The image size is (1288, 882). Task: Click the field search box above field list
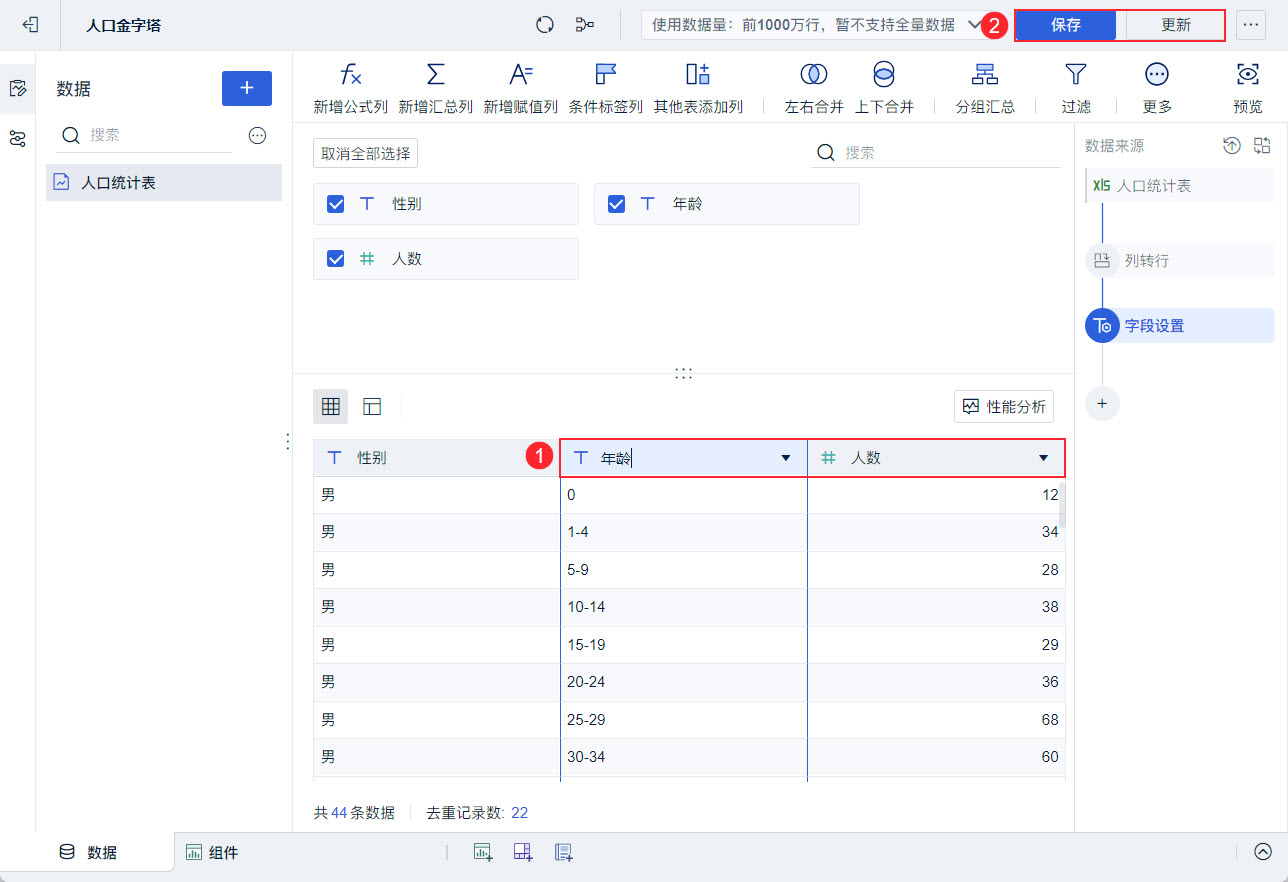coord(935,153)
